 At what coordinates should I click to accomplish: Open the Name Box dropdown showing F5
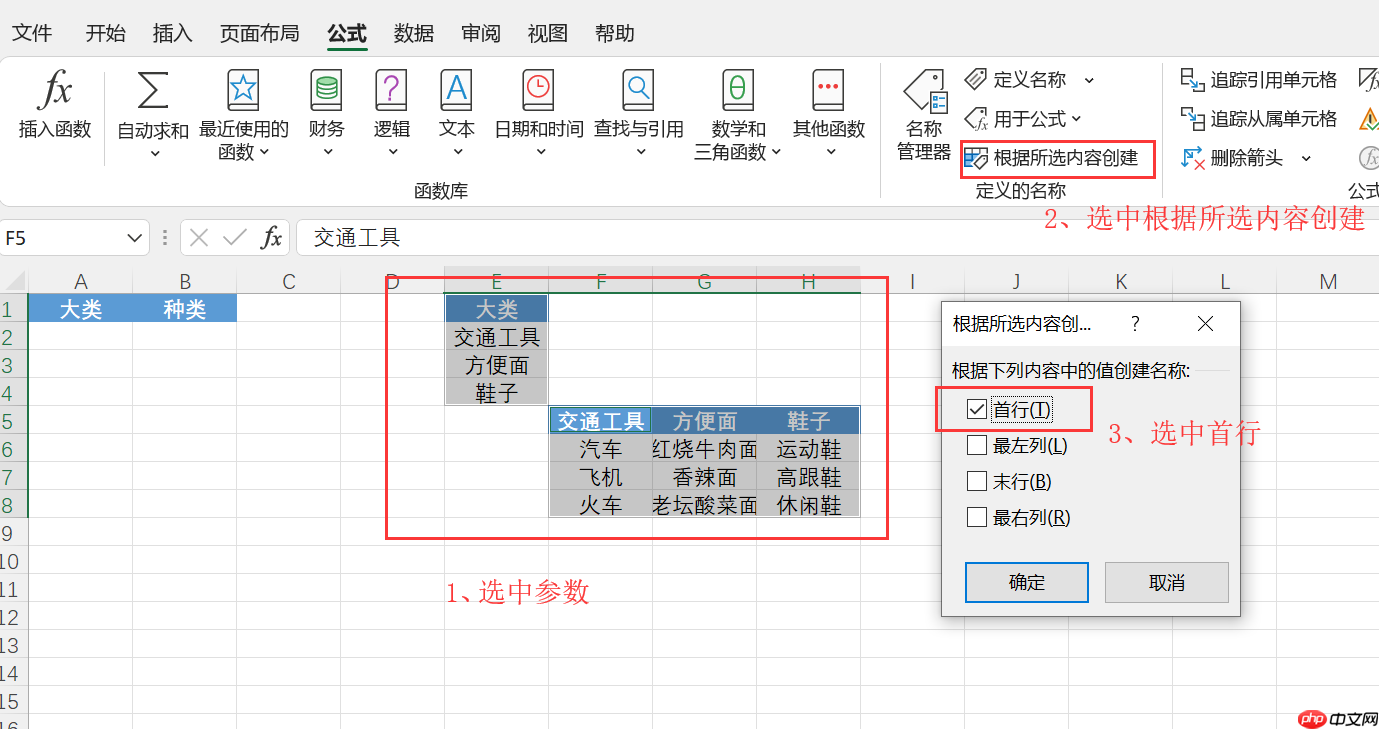coord(136,238)
